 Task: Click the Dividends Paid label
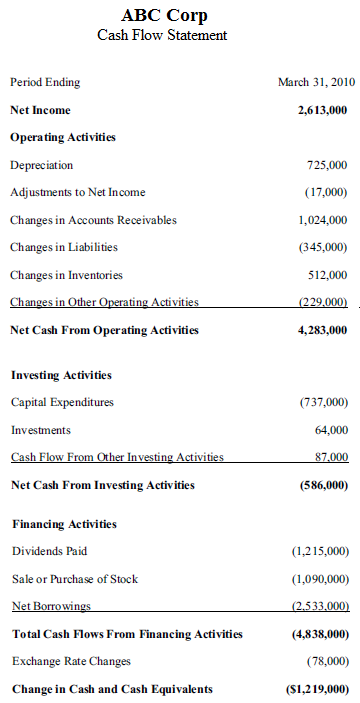click(49, 551)
